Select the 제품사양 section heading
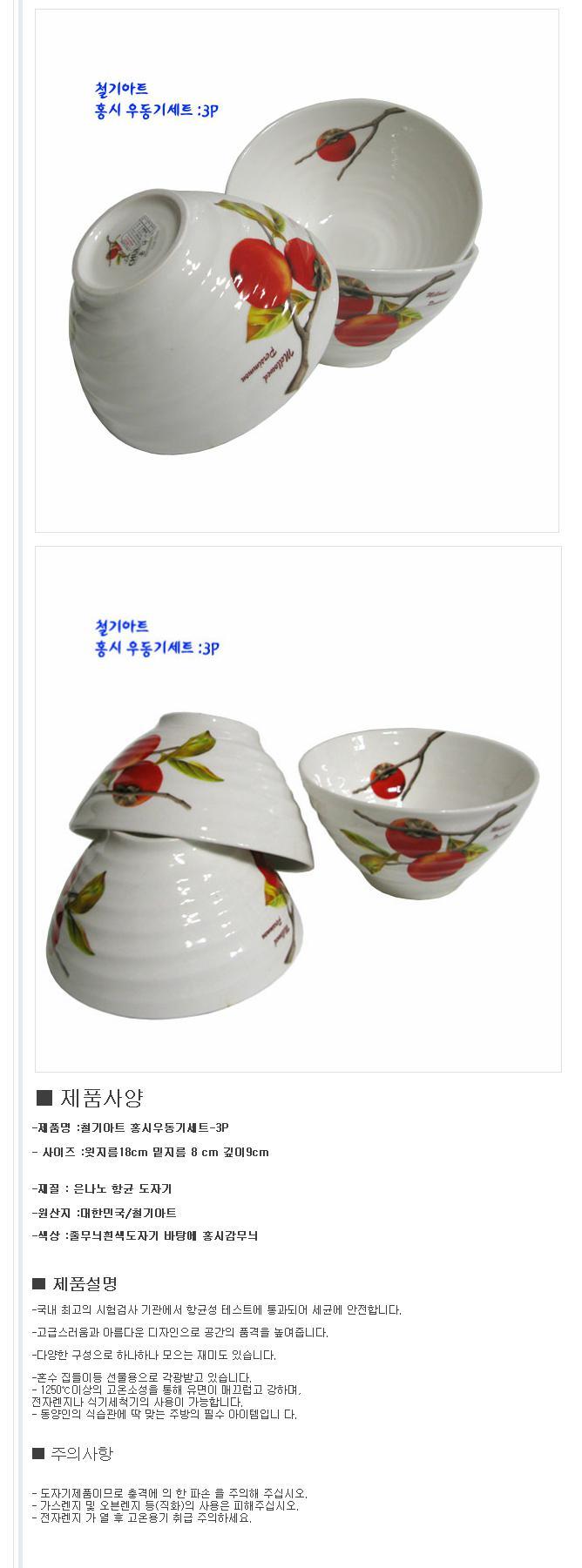 101,1098
